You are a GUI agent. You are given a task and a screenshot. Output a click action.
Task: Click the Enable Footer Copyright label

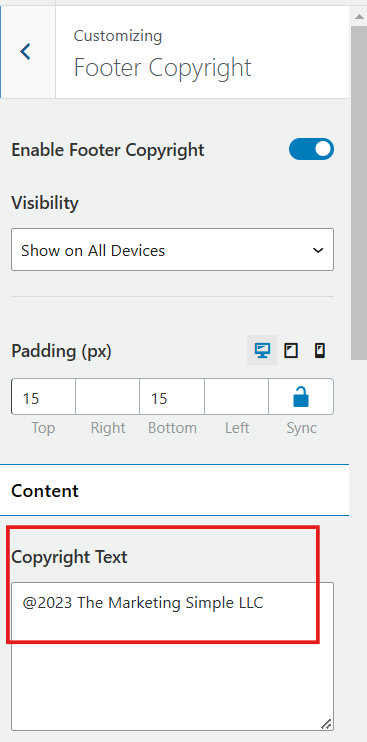tap(108, 150)
